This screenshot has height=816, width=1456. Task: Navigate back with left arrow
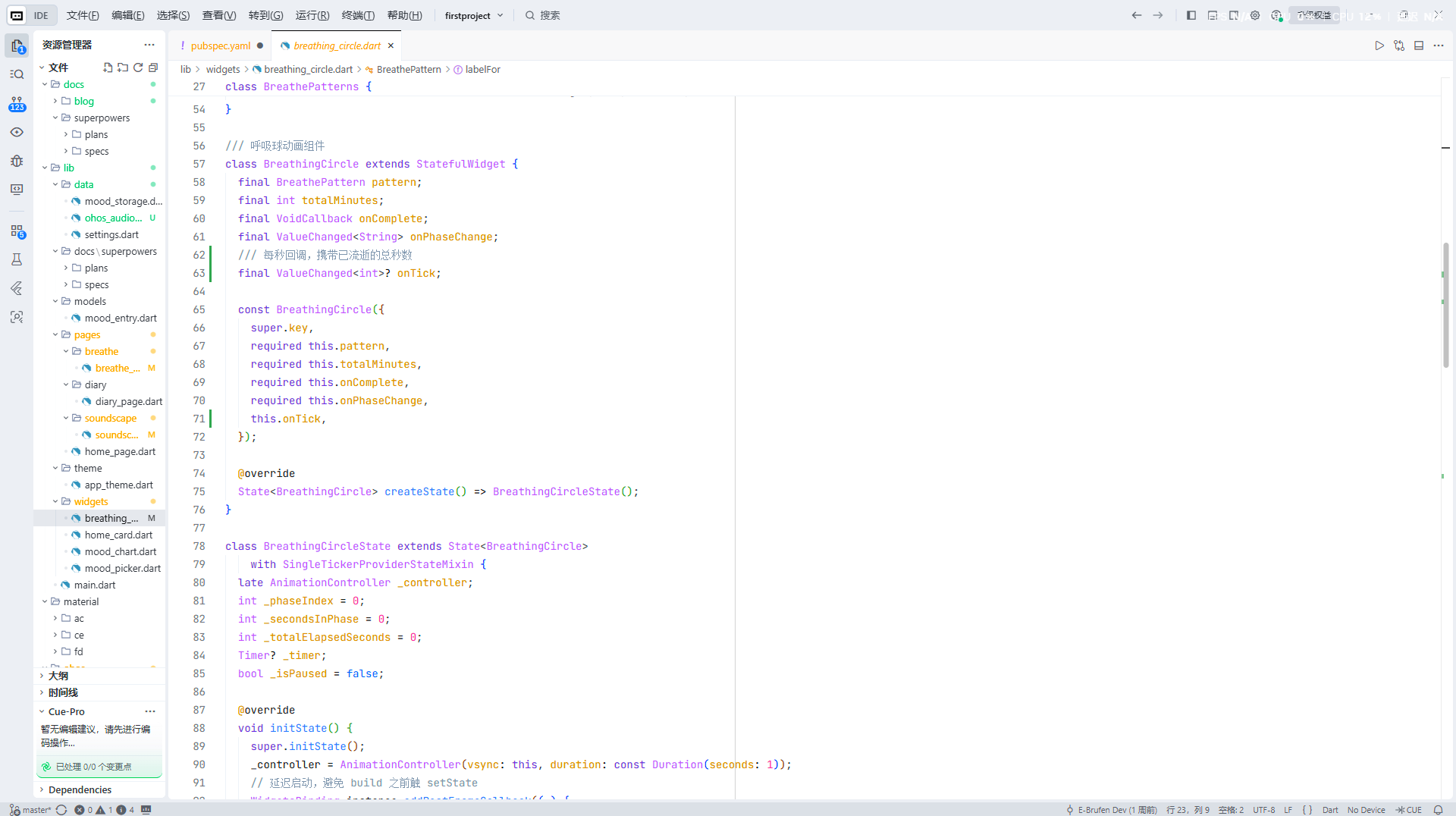tap(1137, 15)
